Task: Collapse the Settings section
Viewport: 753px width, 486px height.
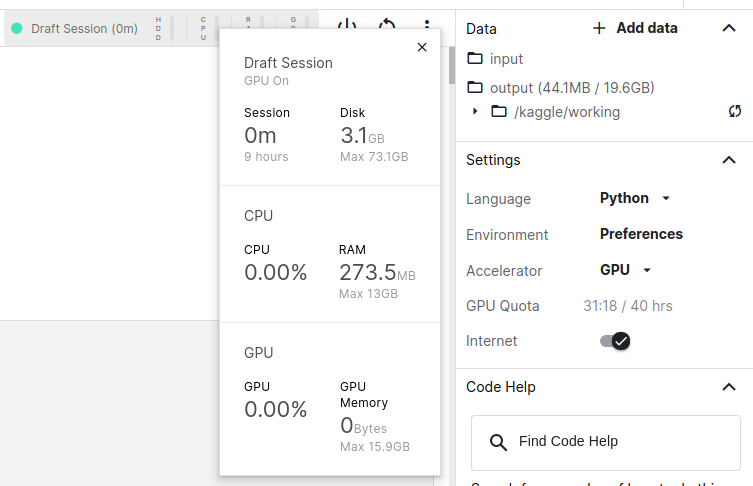Action: click(729, 160)
